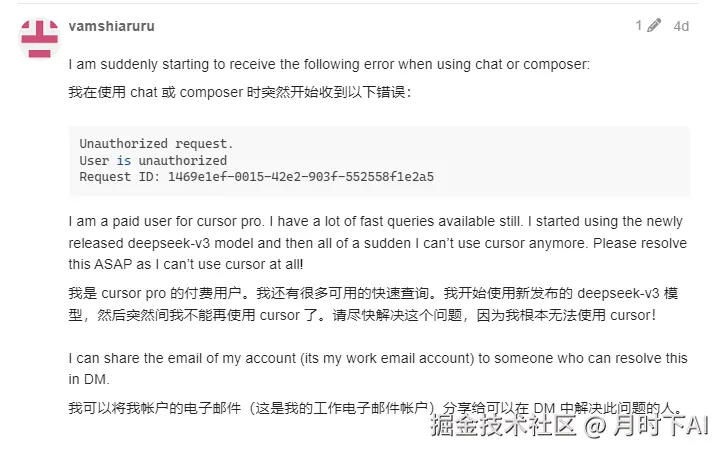Click the 掘金技术社区 watermark text
The height and width of the screenshot is (454, 725).
[503, 425]
